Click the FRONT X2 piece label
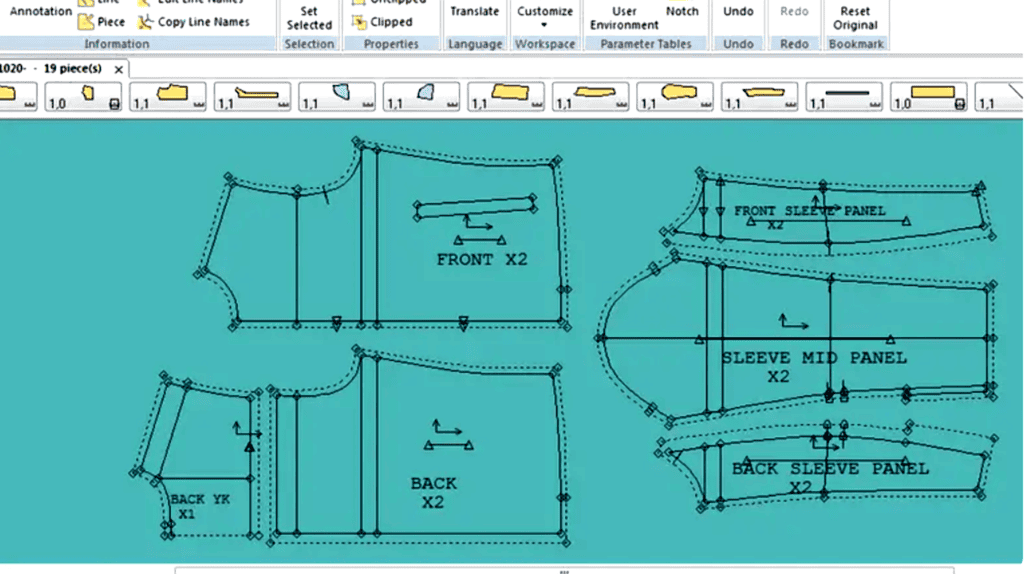1024x574 pixels. point(481,259)
